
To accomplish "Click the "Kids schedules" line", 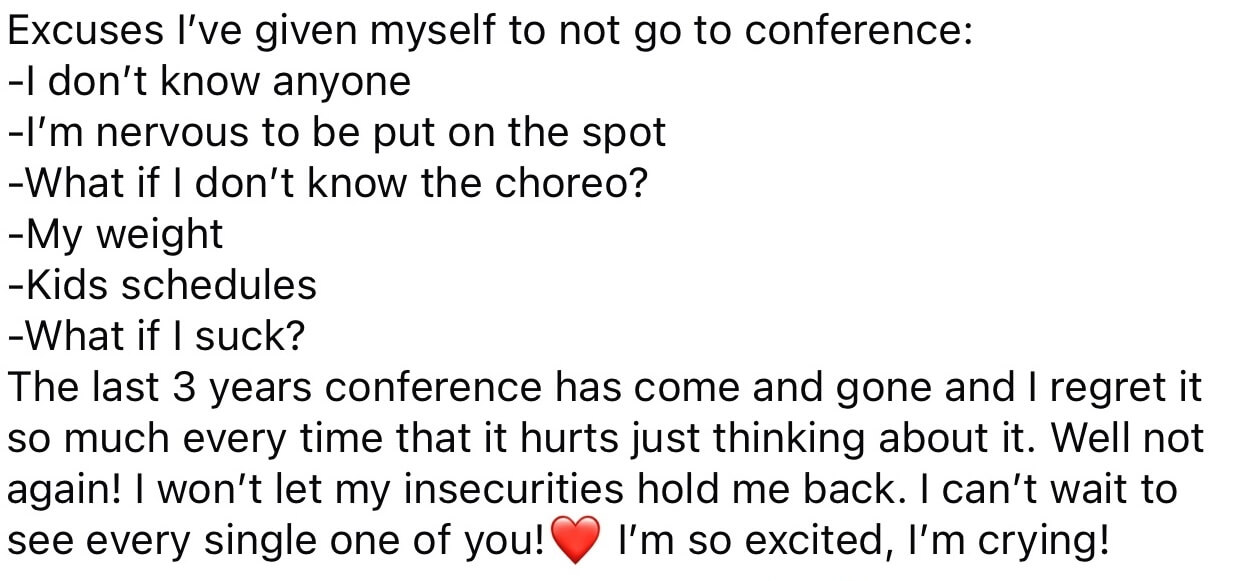I will [162, 285].
